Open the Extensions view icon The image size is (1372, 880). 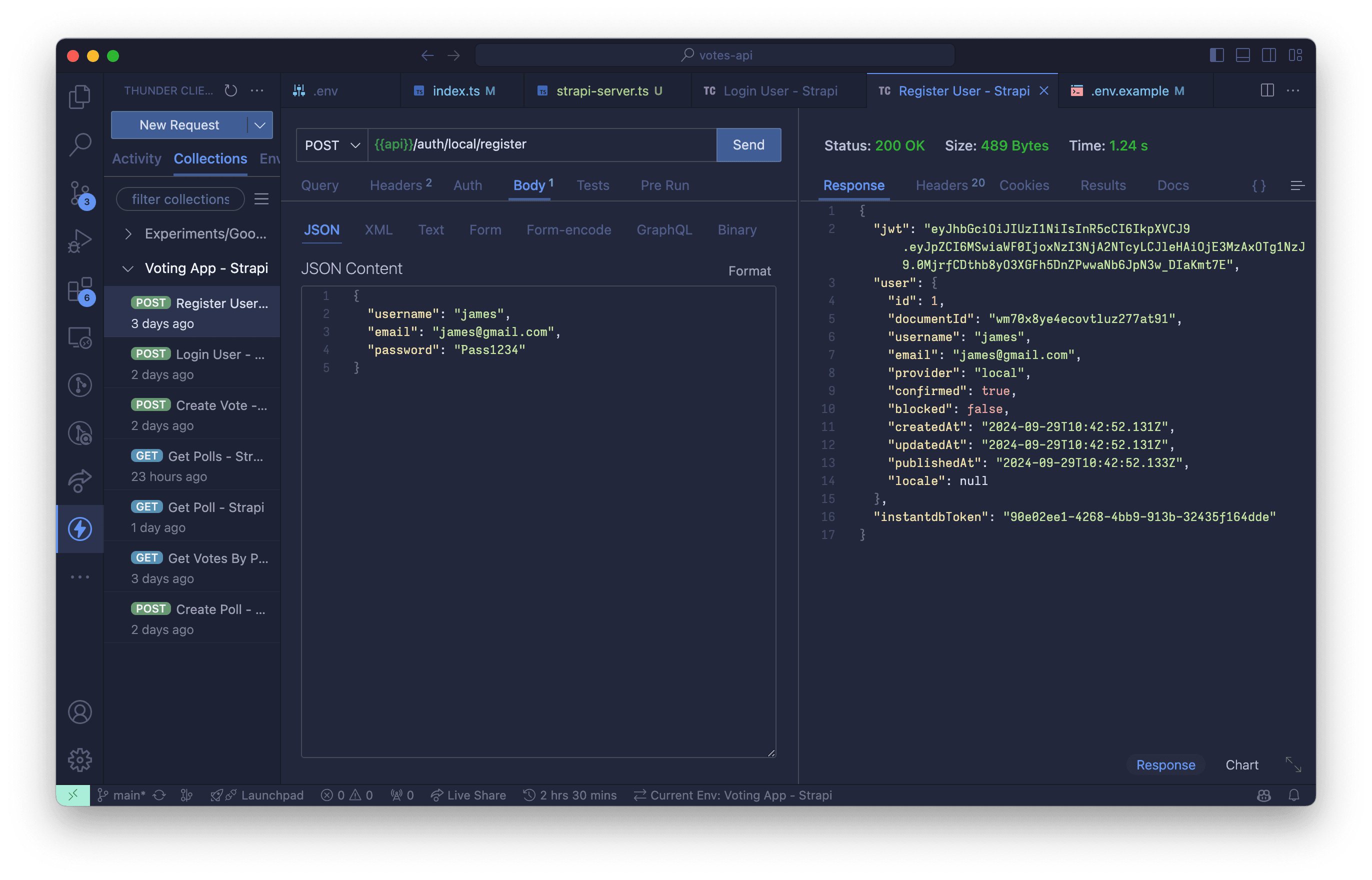[79, 289]
